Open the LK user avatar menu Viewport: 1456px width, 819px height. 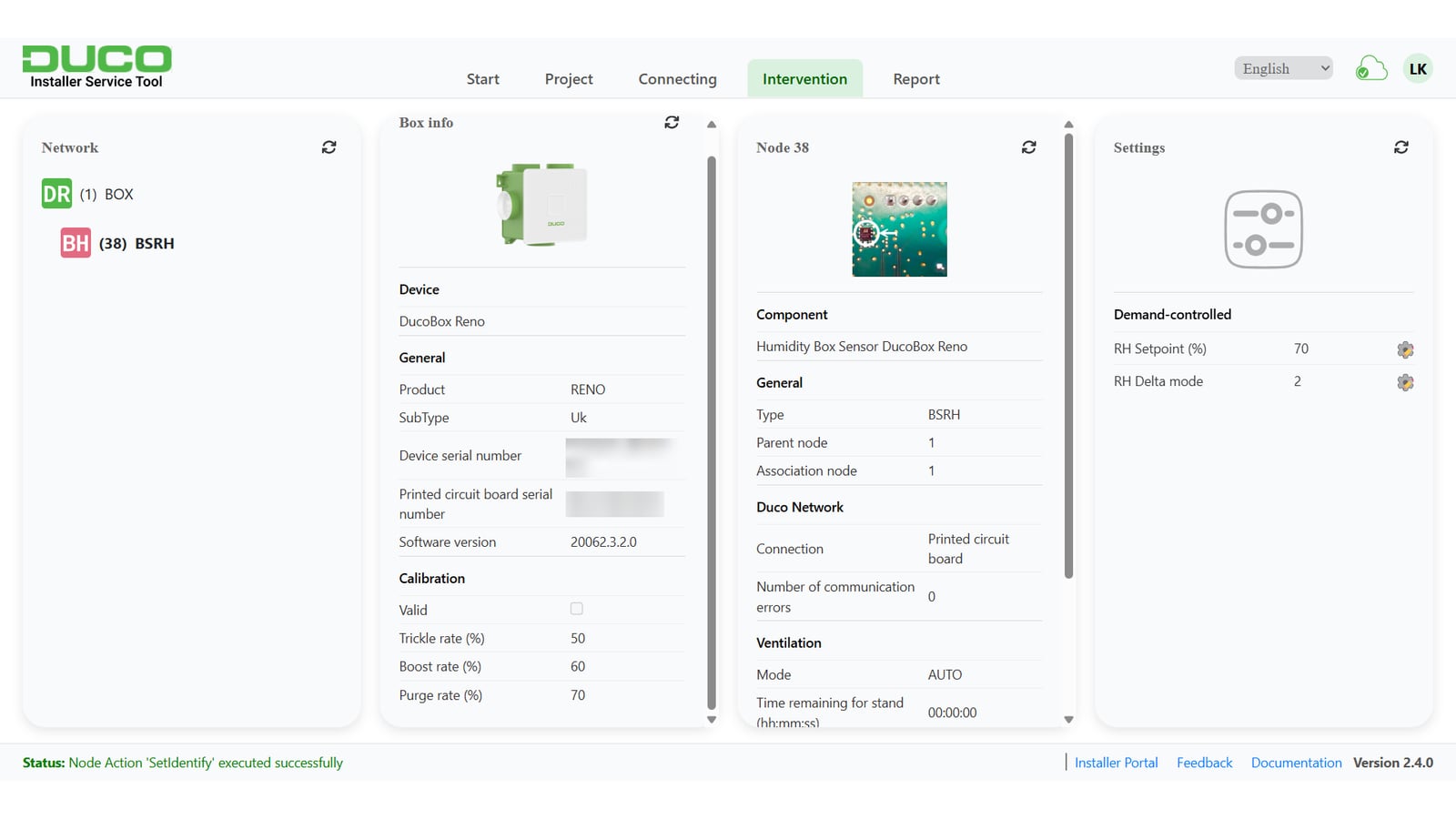click(x=1418, y=68)
